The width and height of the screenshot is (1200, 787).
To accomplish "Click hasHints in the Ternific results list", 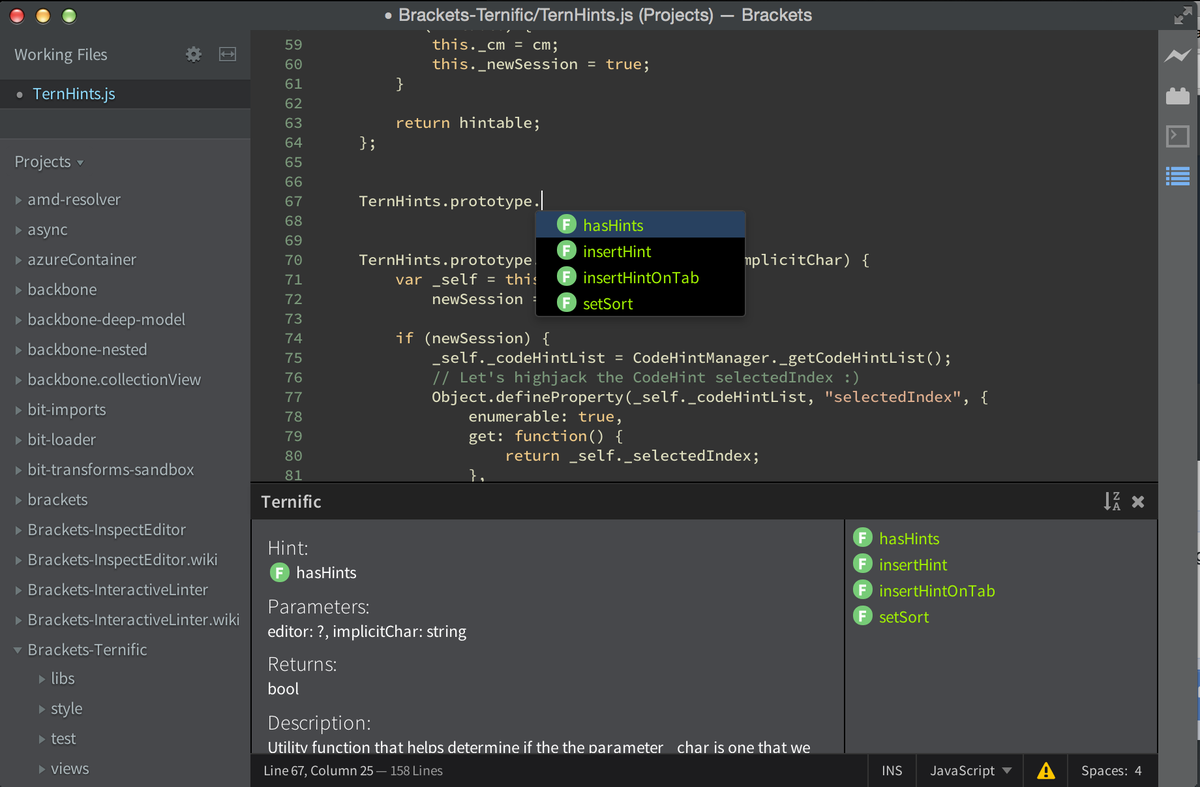I will tap(909, 538).
